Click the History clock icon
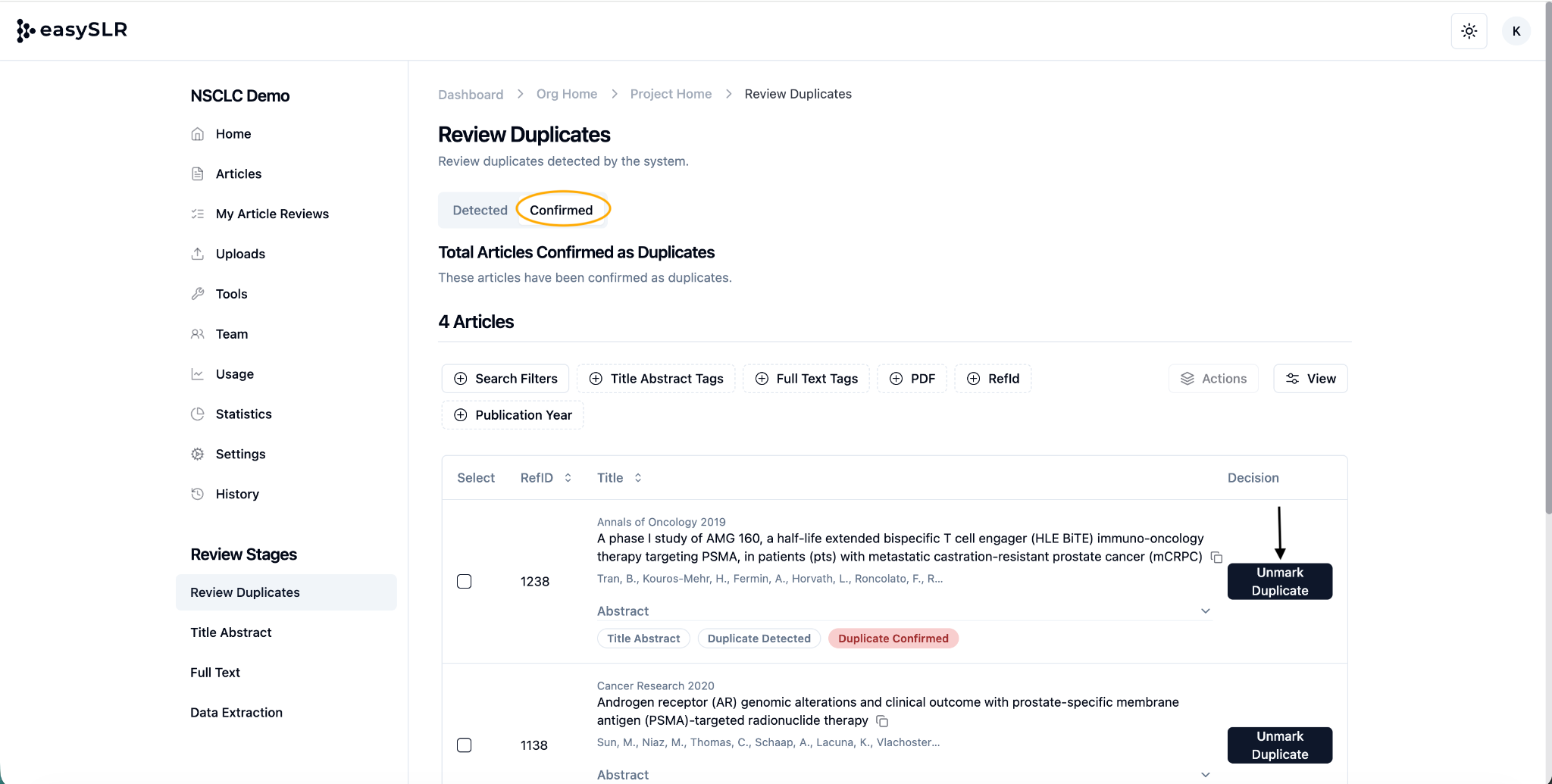Viewport: 1552px width, 784px height. click(x=198, y=494)
